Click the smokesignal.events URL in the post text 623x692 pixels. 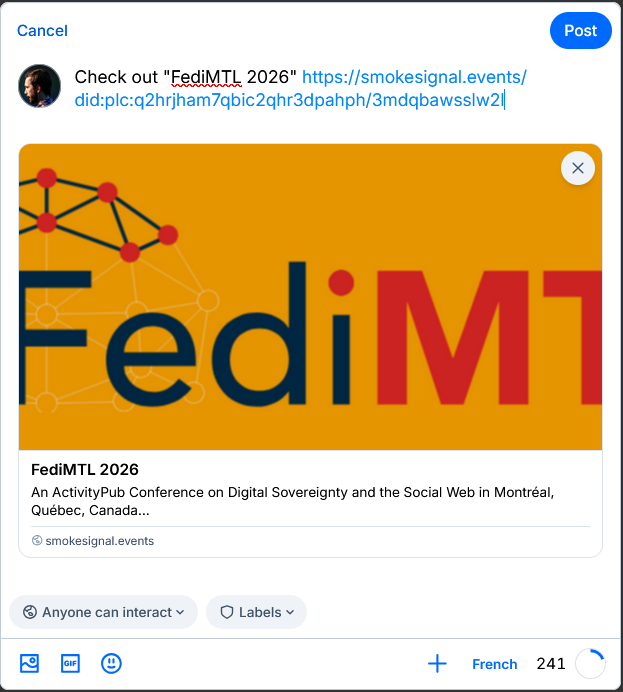(x=413, y=78)
